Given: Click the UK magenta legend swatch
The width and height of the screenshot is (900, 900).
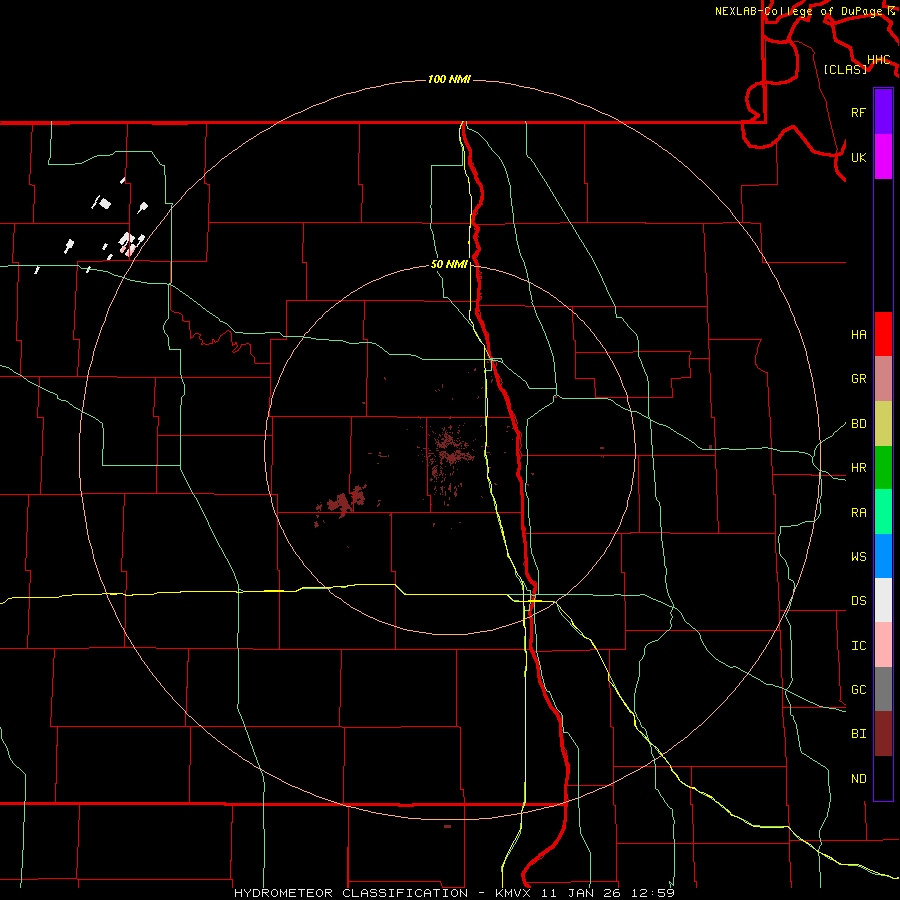Looking at the screenshot, I should (x=883, y=157).
